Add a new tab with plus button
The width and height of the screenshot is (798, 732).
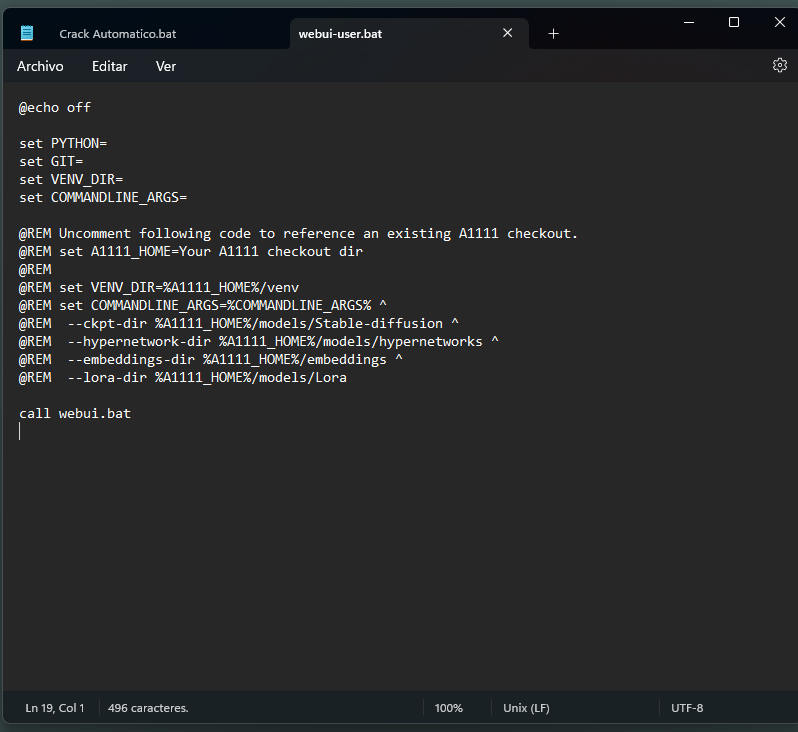pos(553,34)
